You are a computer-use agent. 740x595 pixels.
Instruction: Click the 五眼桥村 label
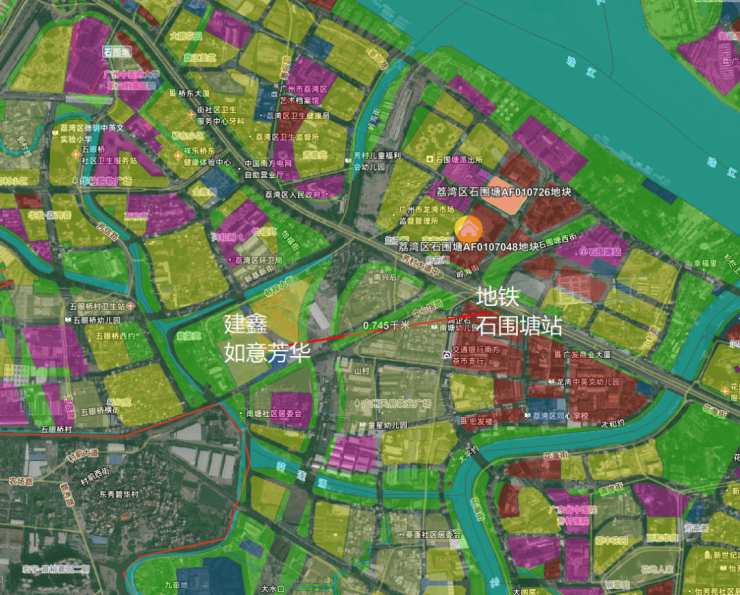coord(56,429)
